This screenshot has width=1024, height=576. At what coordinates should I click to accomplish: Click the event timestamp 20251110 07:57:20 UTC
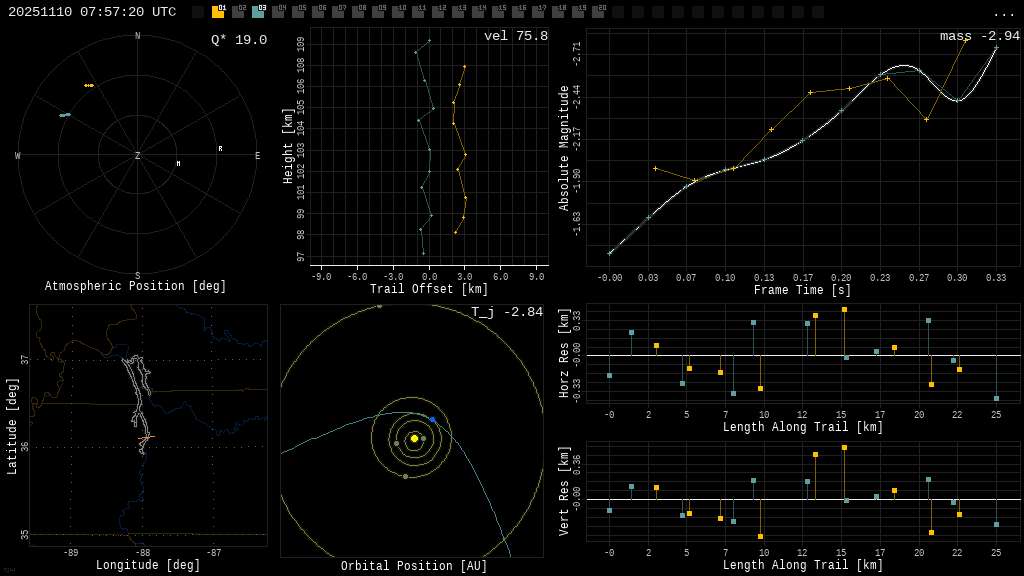(92, 12)
